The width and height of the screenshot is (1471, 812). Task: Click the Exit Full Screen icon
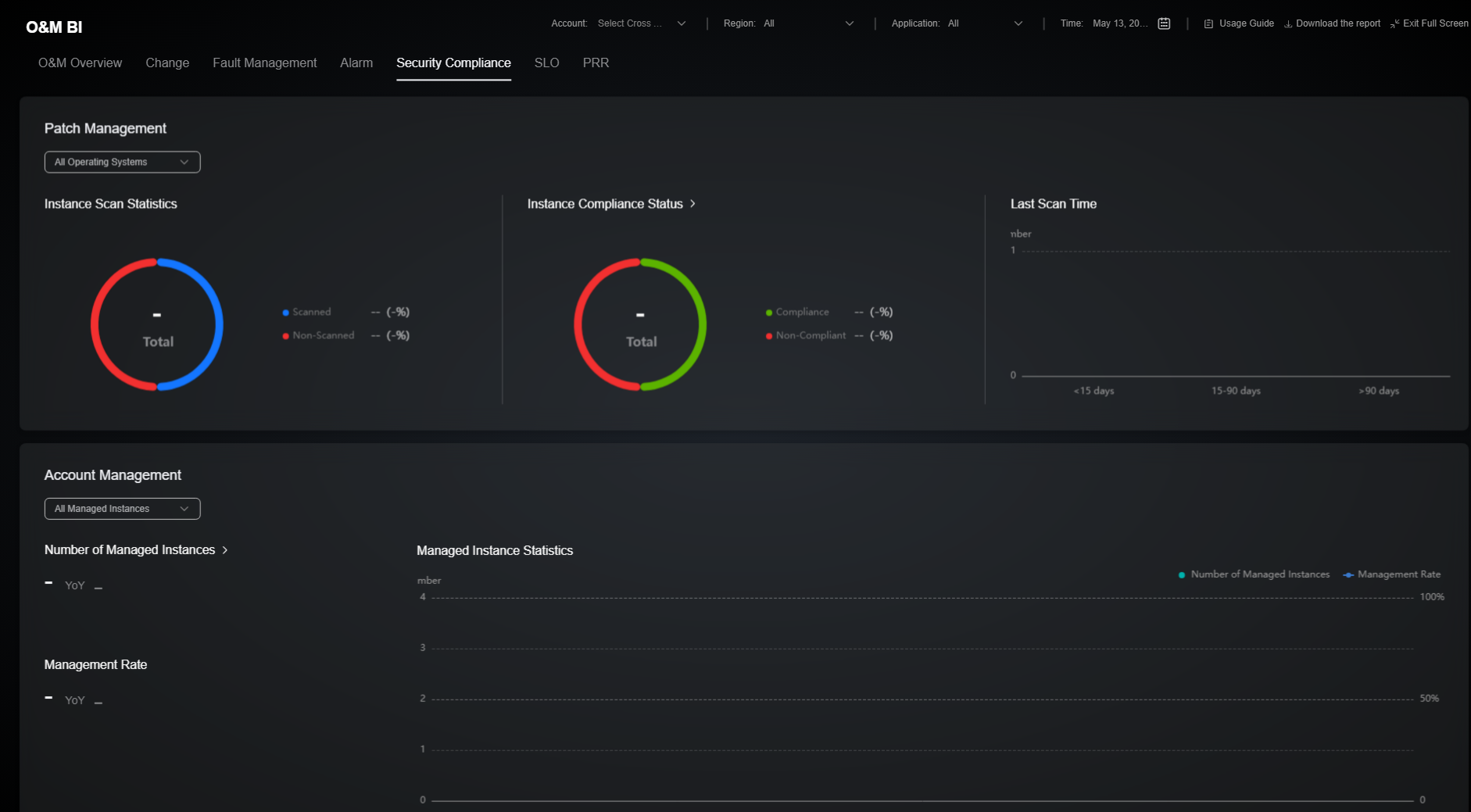pyautogui.click(x=1395, y=23)
